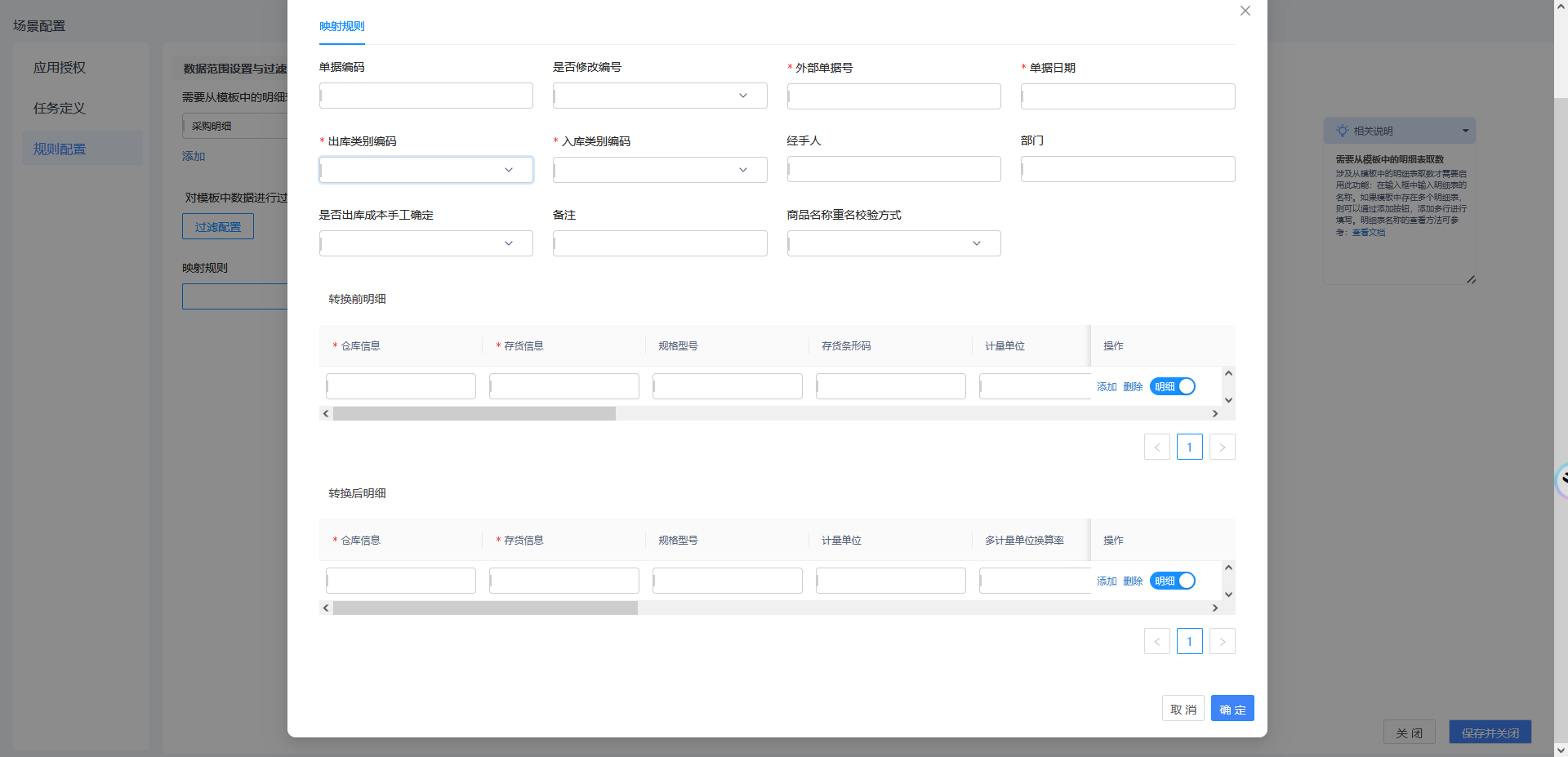Click page scrollbar down arrow at window edge
Image resolution: width=1568 pixels, height=757 pixels.
coord(1561,750)
